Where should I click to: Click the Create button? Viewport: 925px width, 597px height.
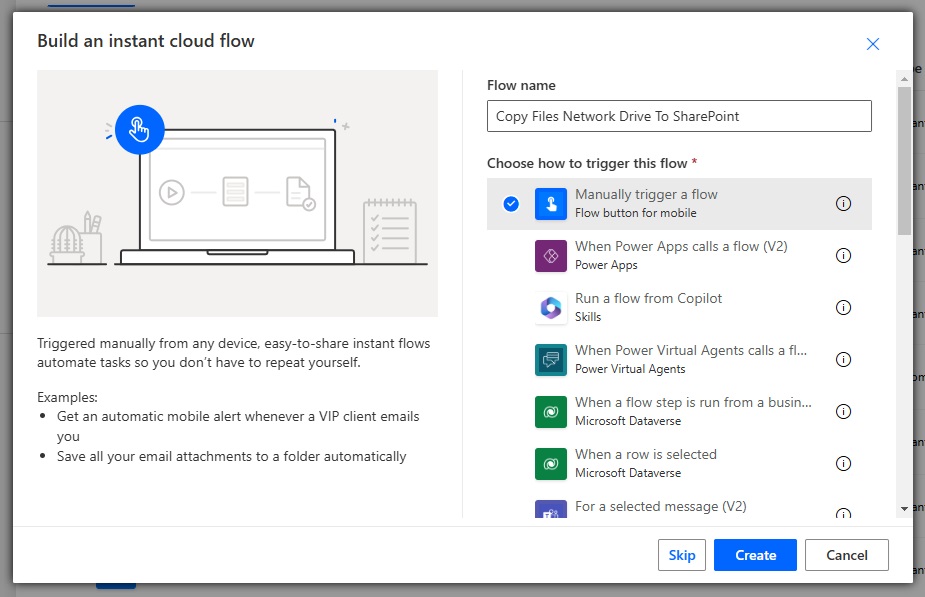click(755, 555)
